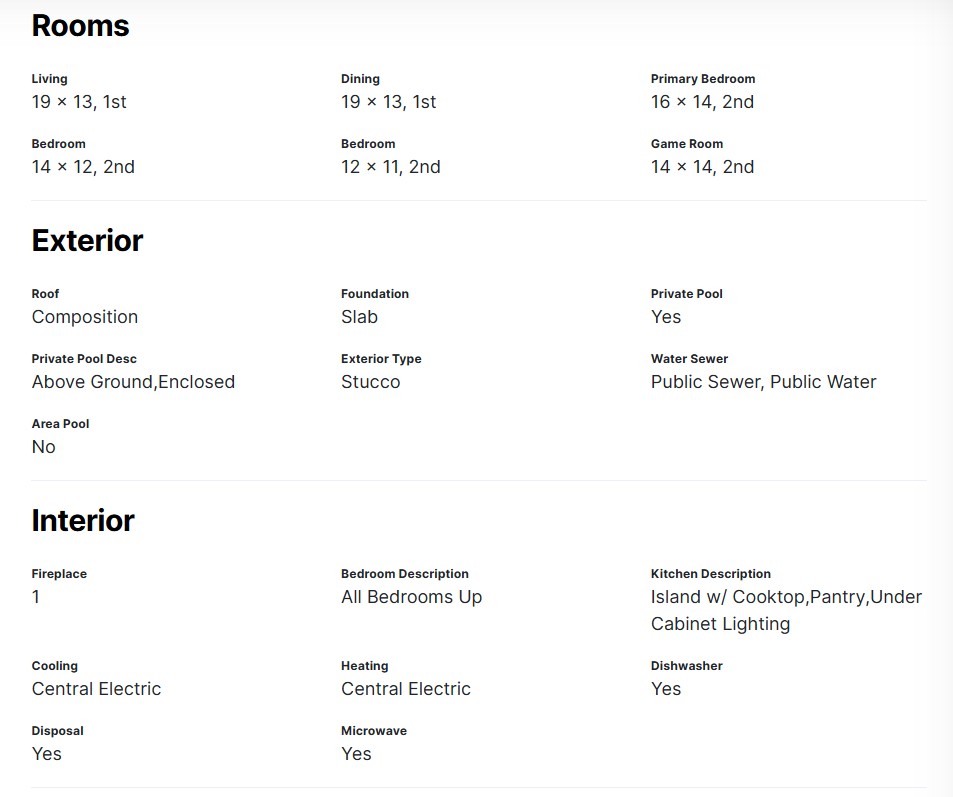
Task: Select the Dining room label
Action: pos(360,79)
